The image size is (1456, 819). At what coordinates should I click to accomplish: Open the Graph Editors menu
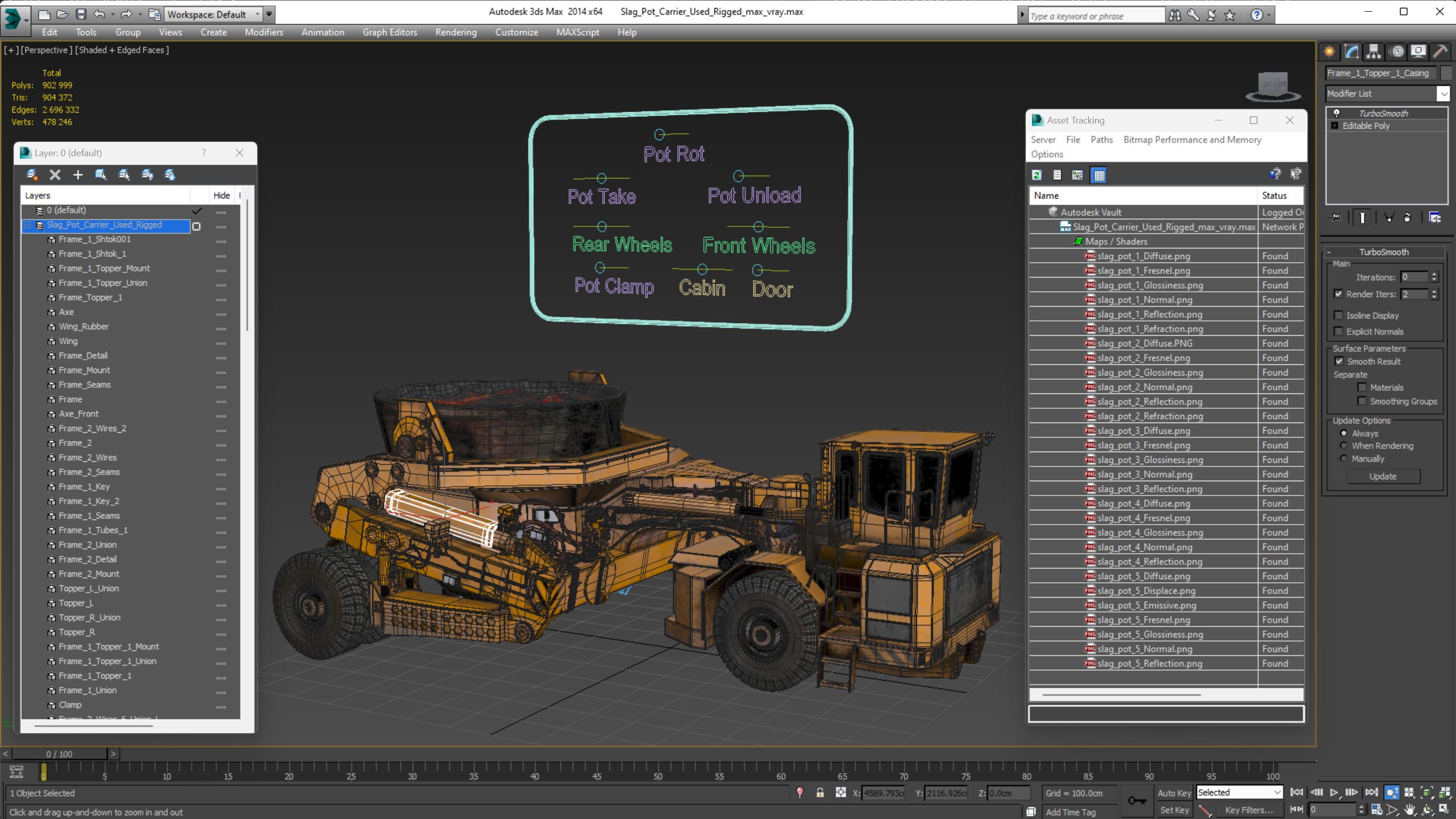pyautogui.click(x=389, y=32)
